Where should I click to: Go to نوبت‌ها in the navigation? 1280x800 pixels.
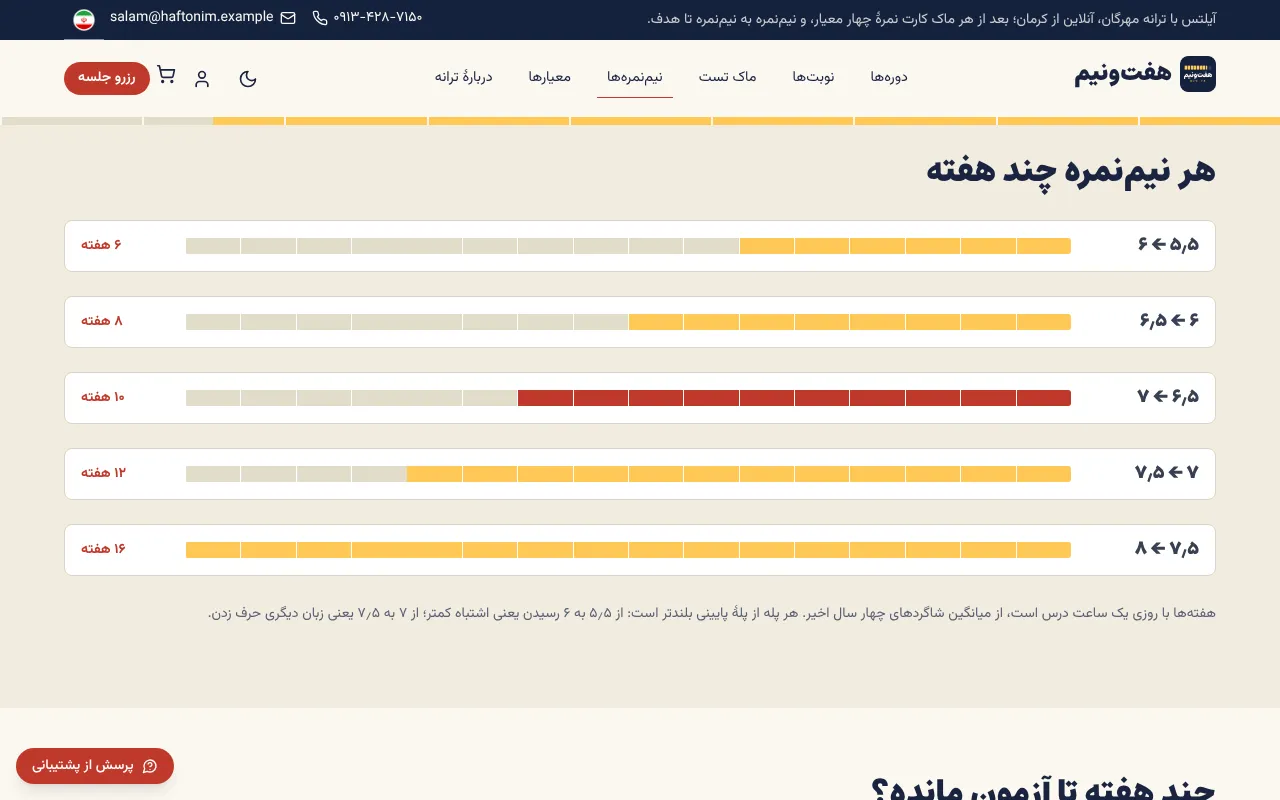tap(813, 77)
